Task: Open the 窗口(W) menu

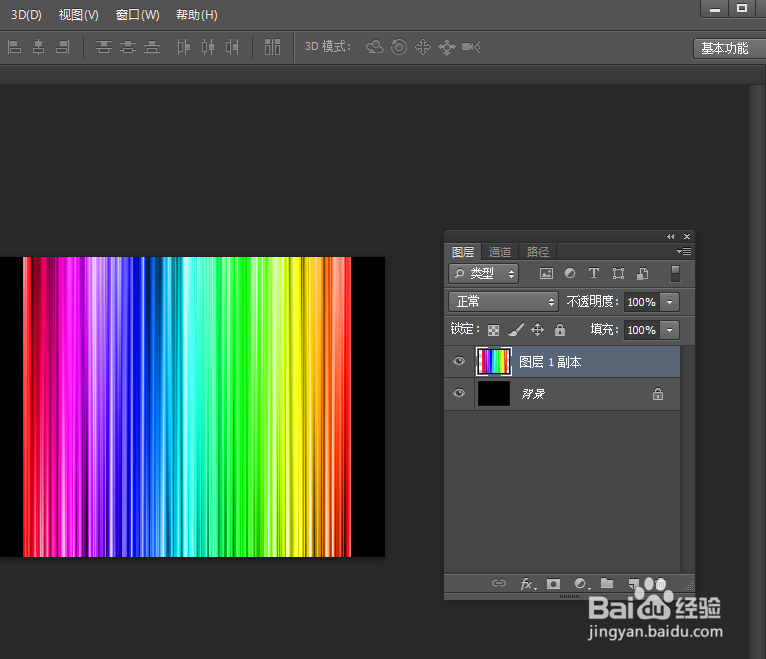Action: (138, 15)
